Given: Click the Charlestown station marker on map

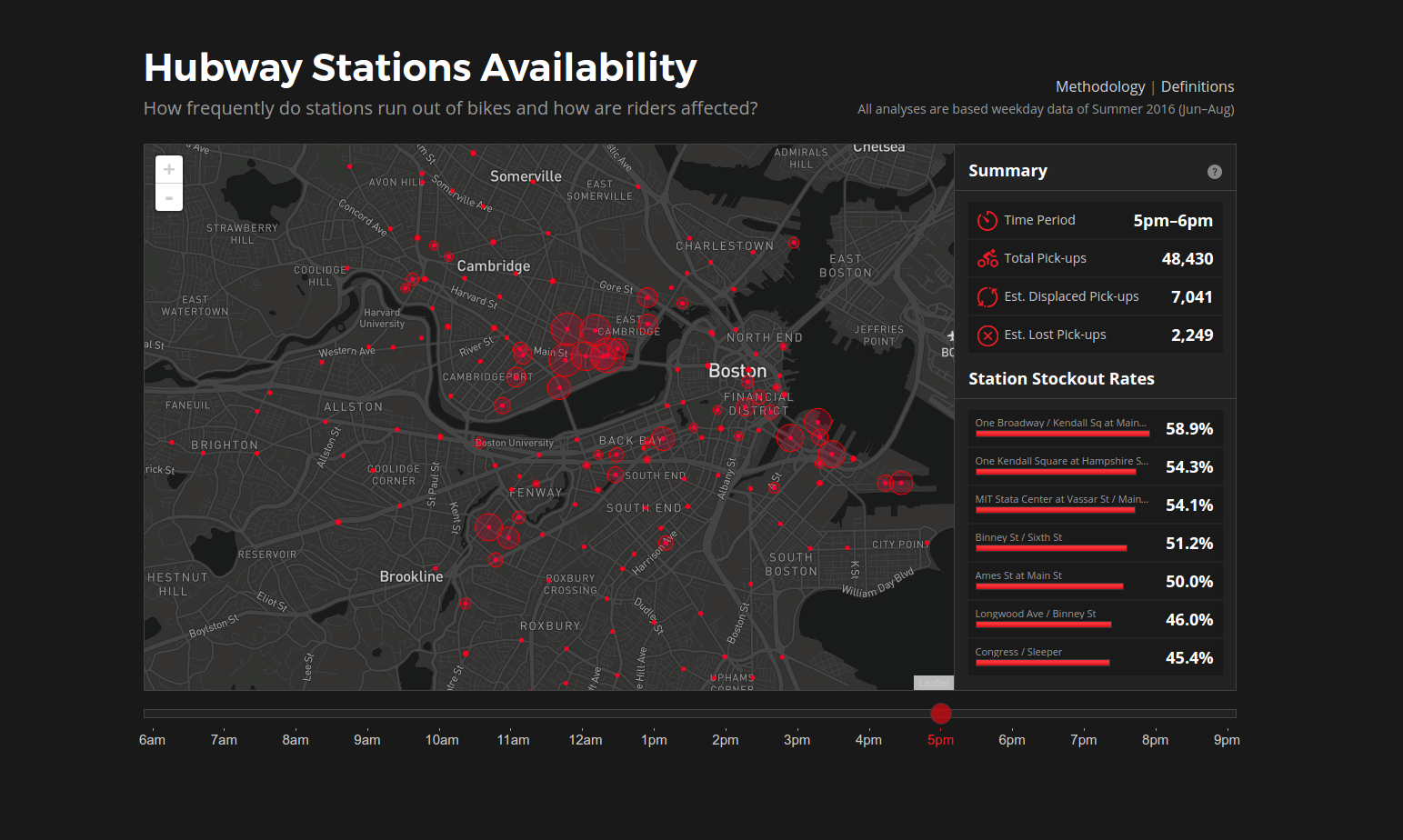Looking at the screenshot, I should point(794,243).
